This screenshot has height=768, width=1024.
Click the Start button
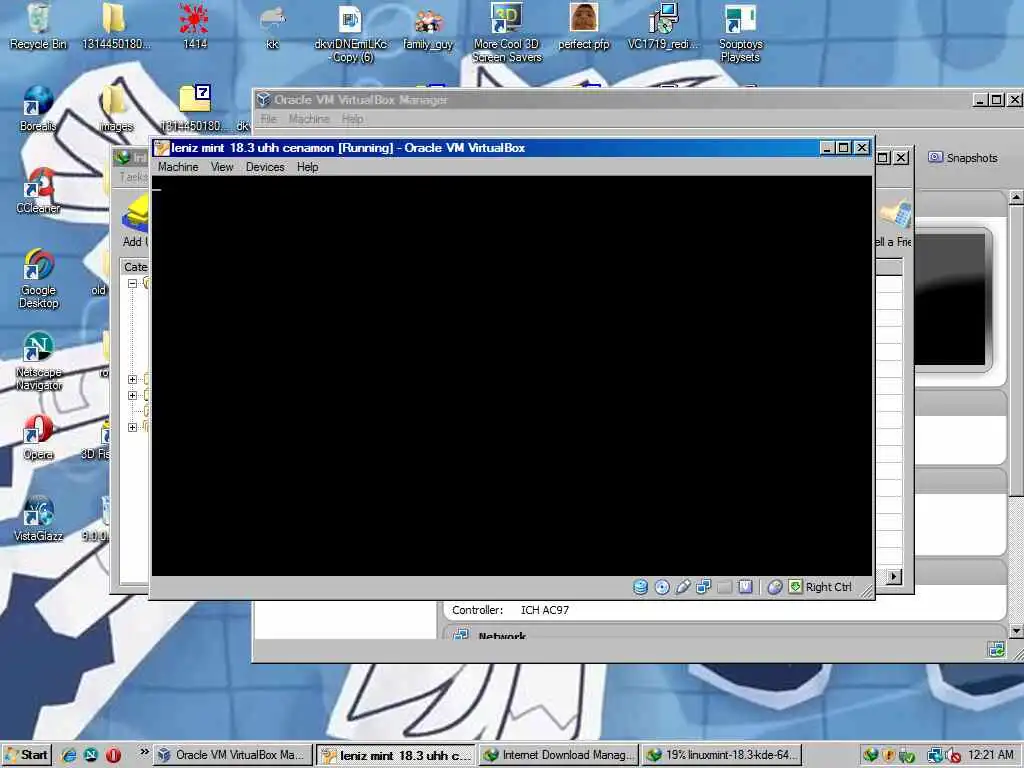[x=26, y=755]
